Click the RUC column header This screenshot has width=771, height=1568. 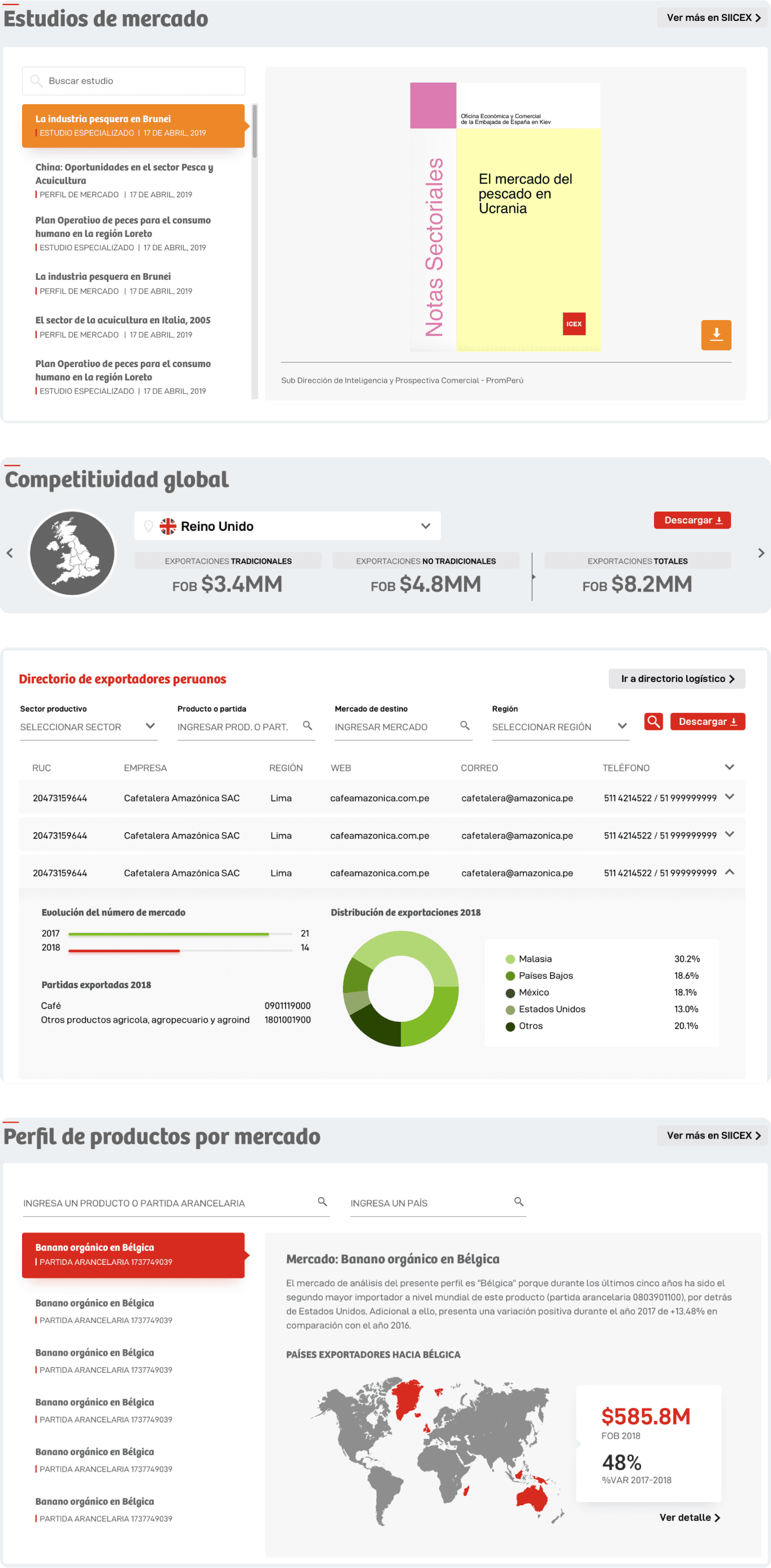(41, 768)
